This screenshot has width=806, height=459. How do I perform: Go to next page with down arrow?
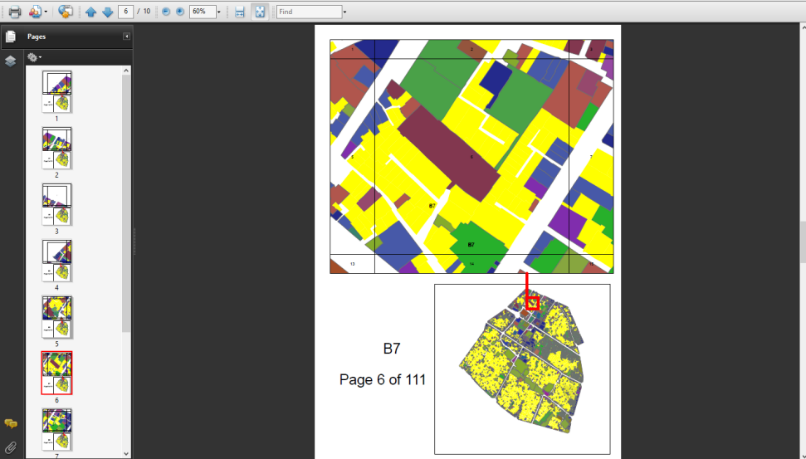pyautogui.click(x=107, y=12)
